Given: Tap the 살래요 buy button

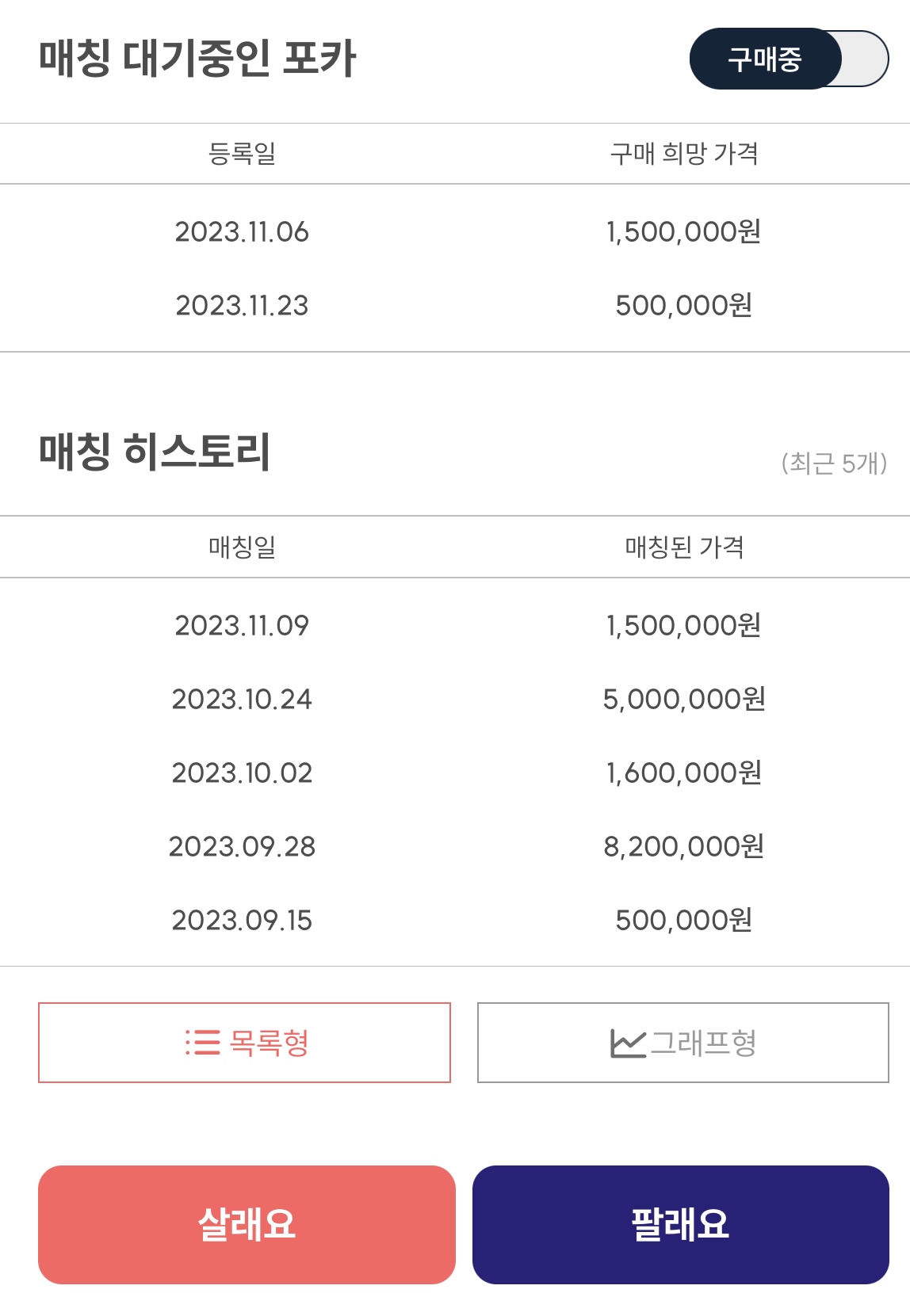Looking at the screenshot, I should pos(247,1224).
